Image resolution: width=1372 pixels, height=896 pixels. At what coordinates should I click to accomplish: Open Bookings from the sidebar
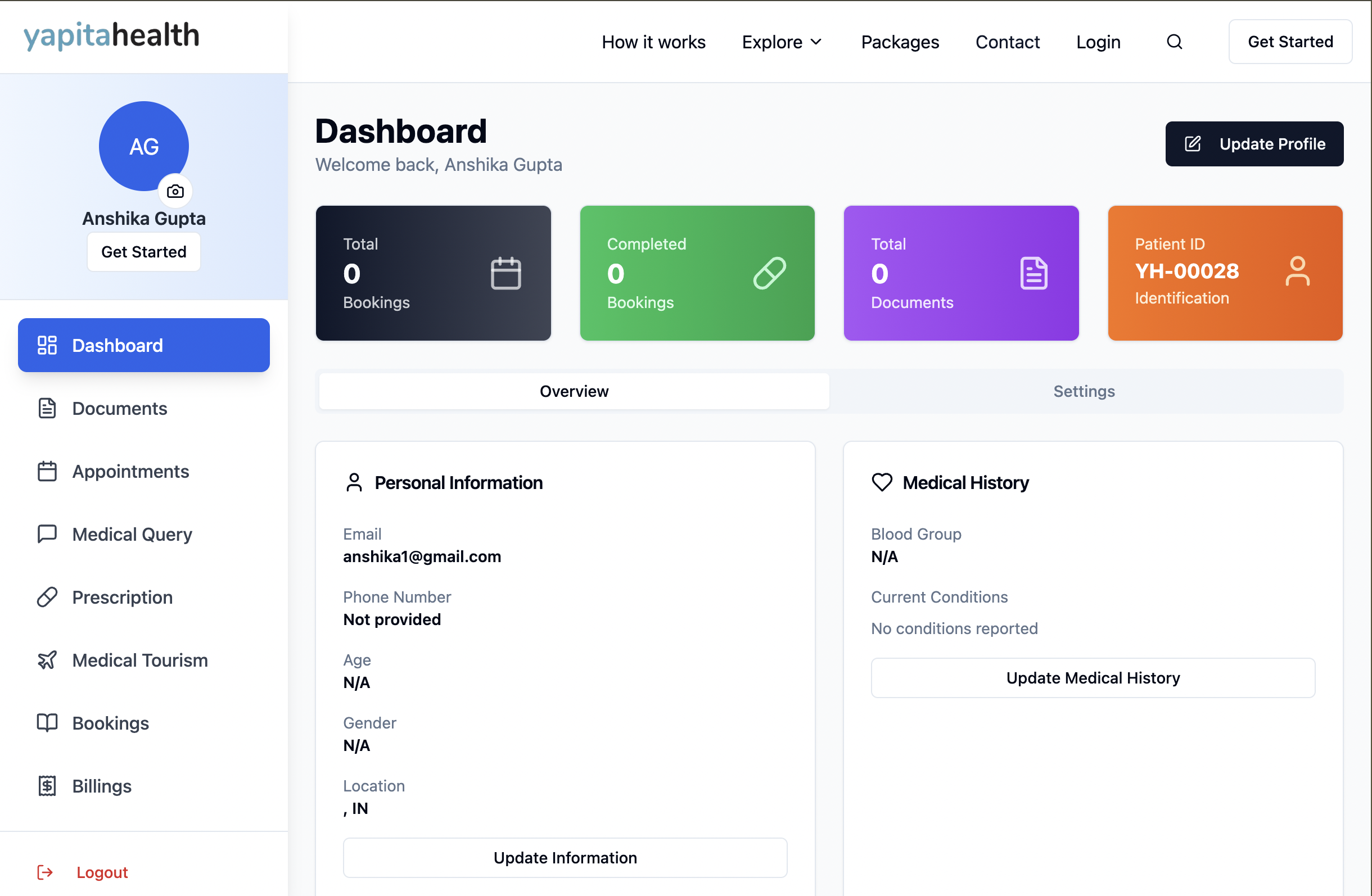143,722
